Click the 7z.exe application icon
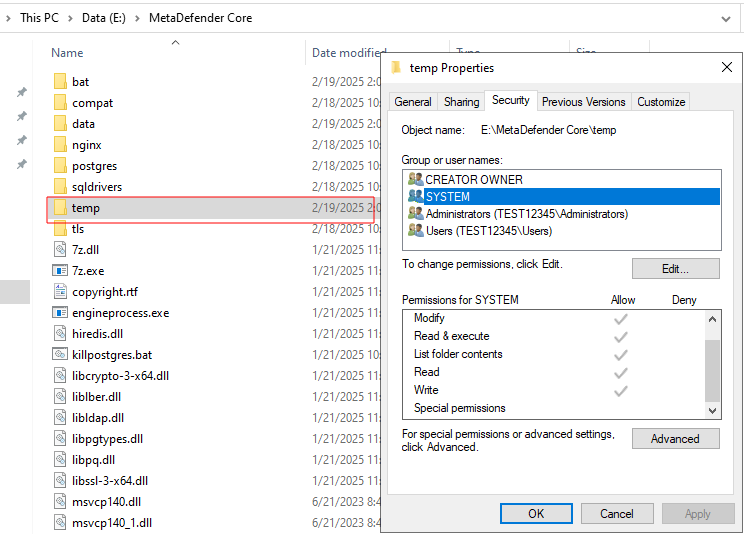 tap(60, 271)
